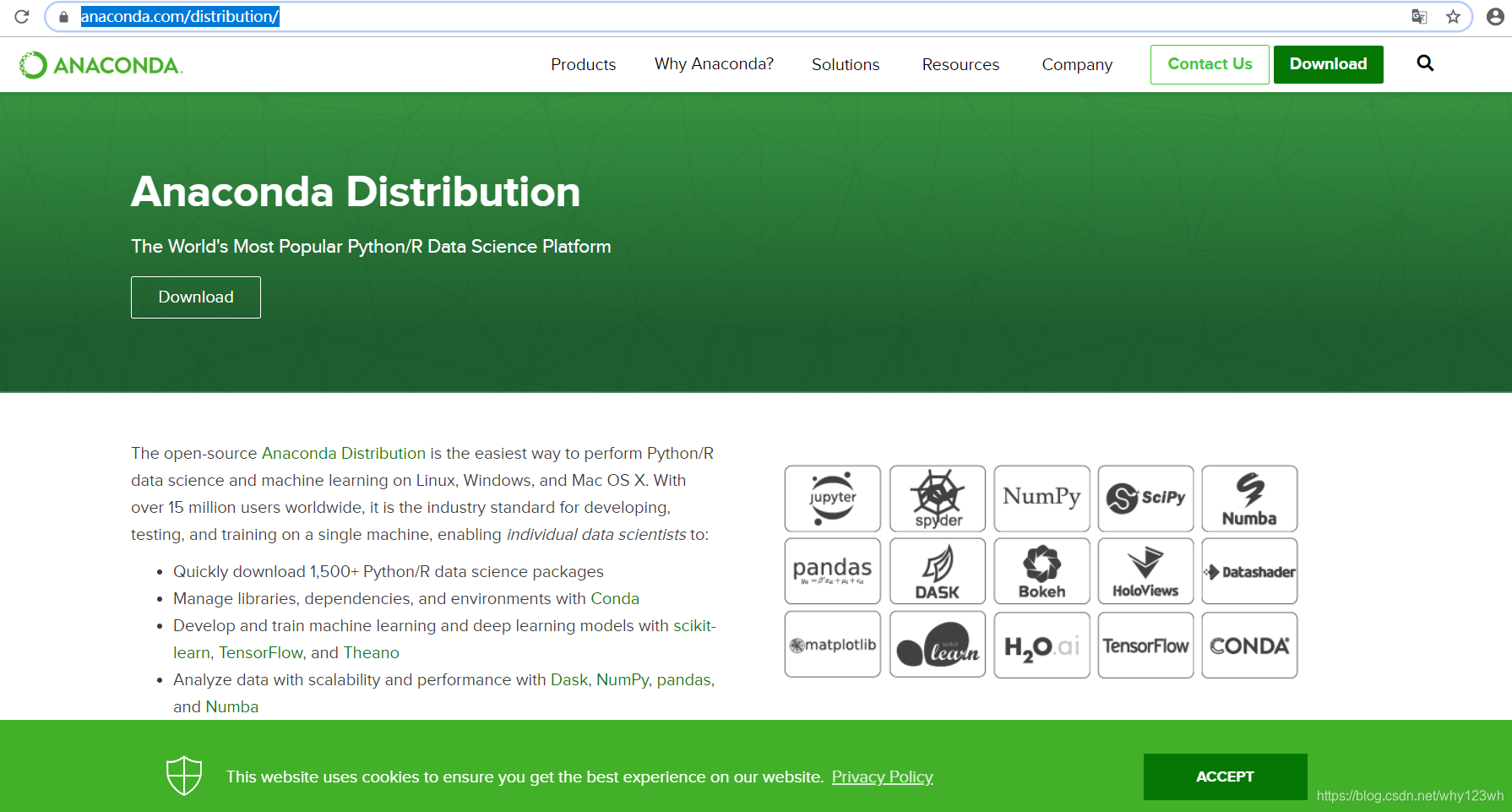Screen dimensions: 1512x812
Task: Follow the Numba text link in paragraph
Action: click(x=232, y=707)
